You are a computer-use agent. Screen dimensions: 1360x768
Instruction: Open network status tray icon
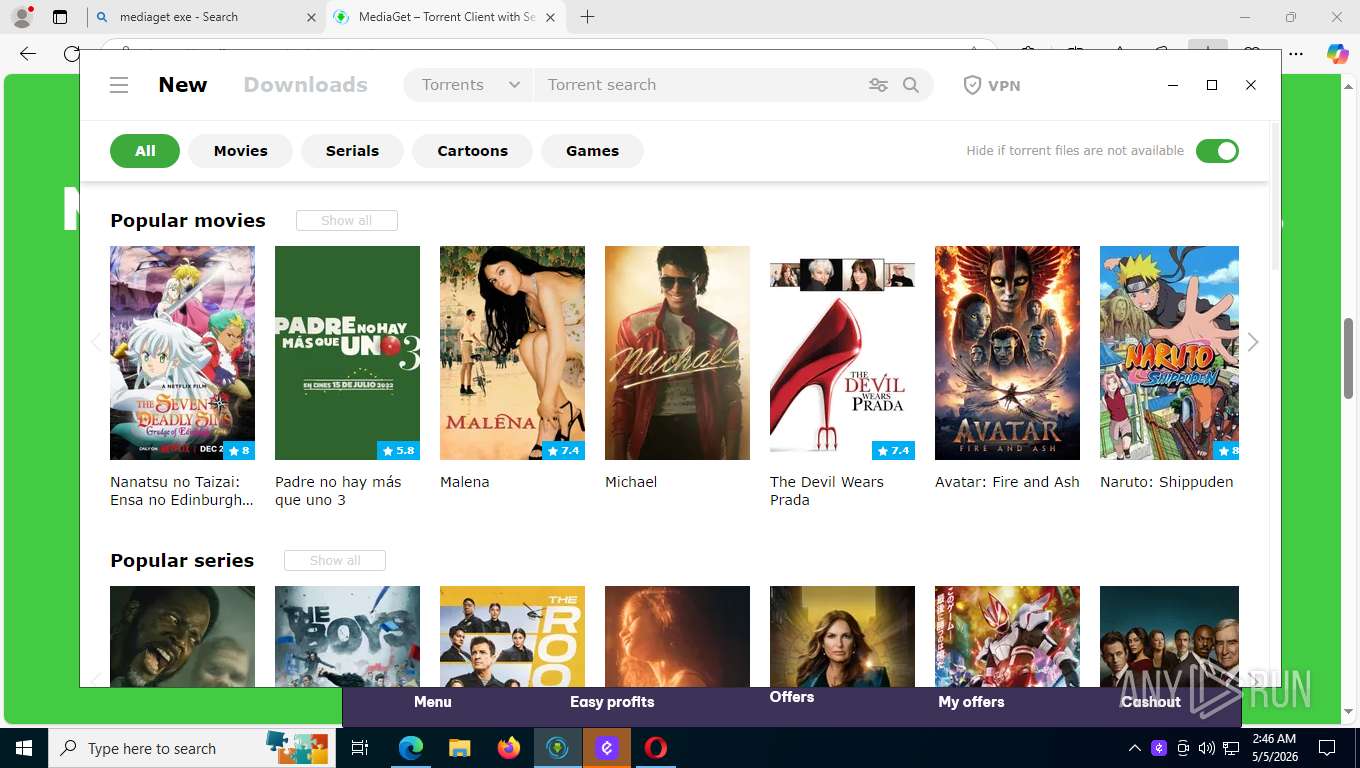pos(1231,748)
